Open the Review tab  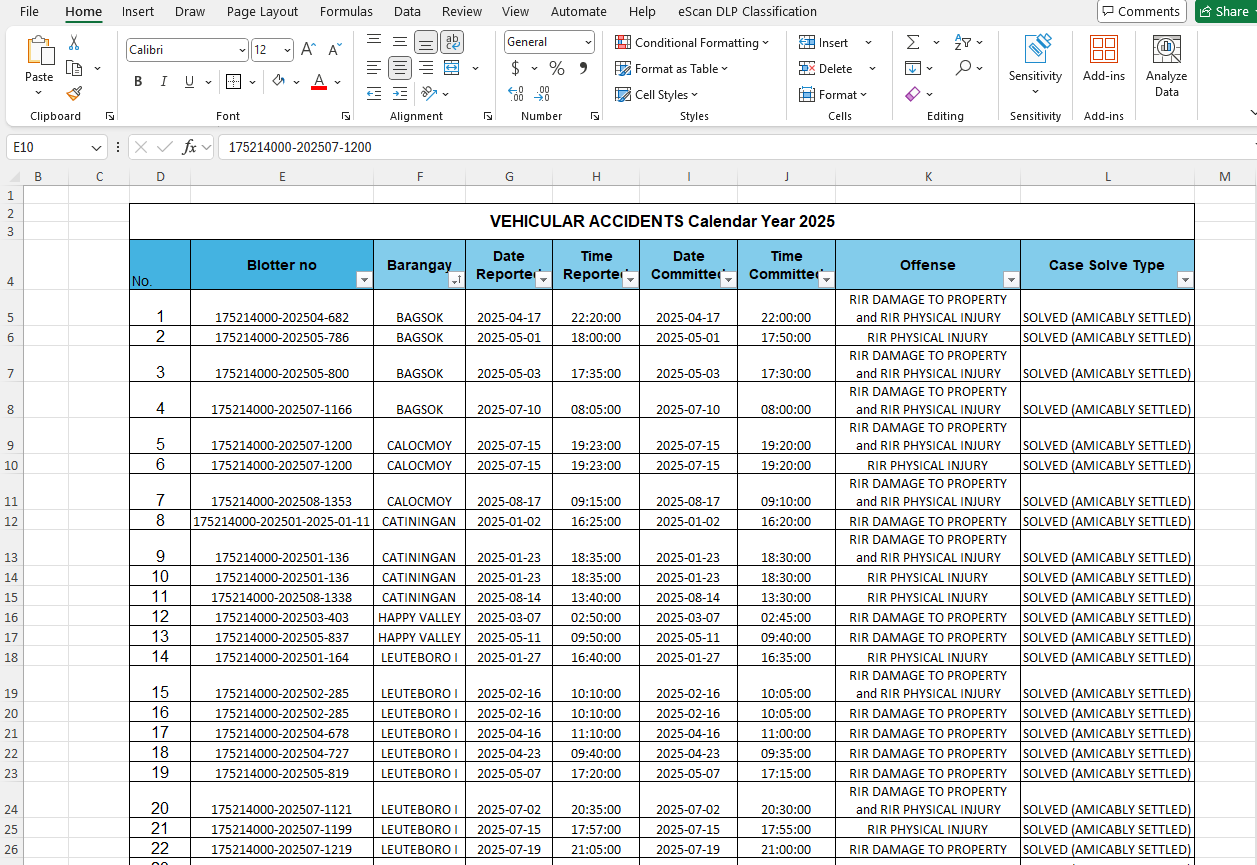click(x=461, y=12)
